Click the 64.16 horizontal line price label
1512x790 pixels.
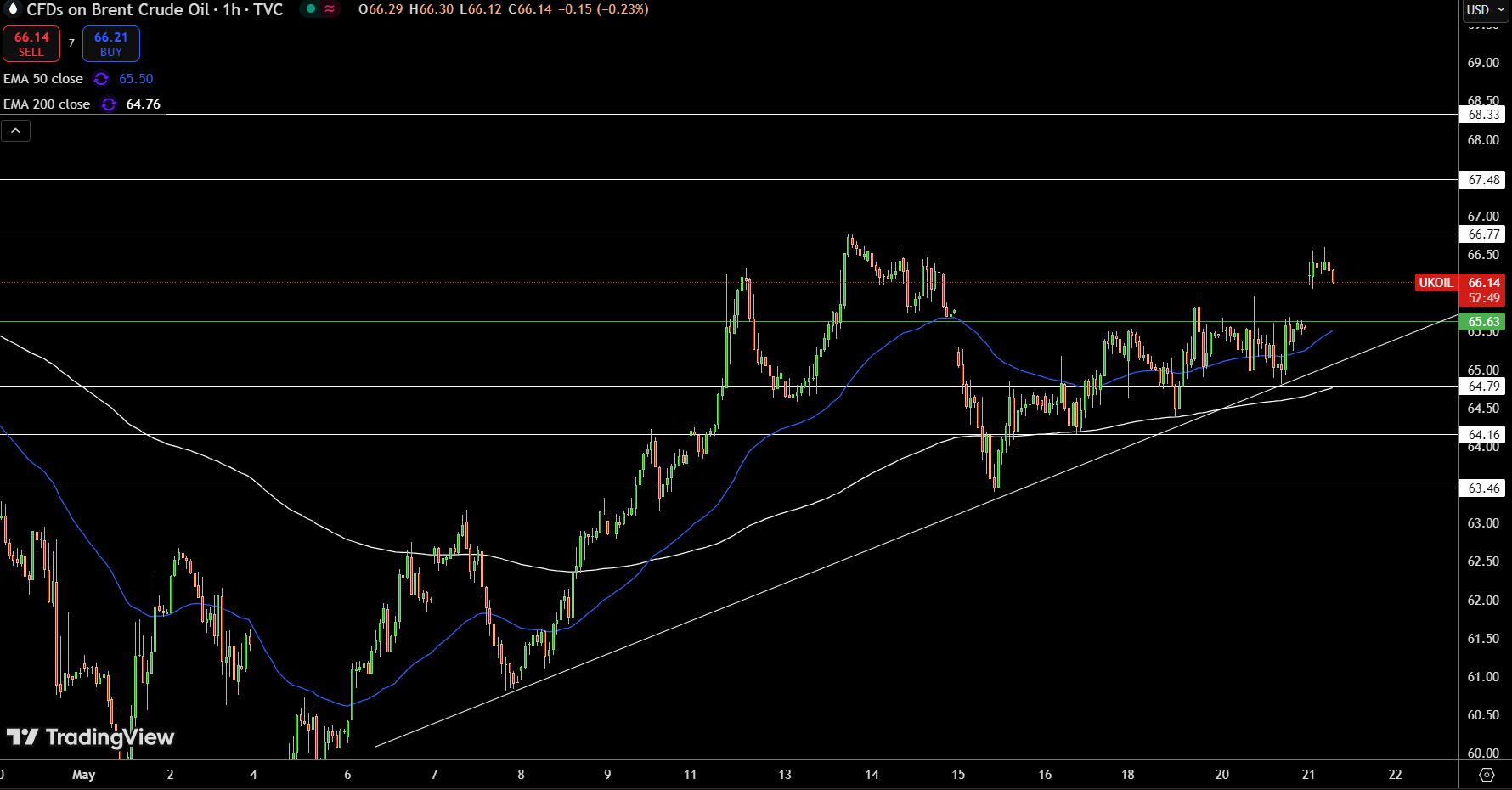click(1484, 435)
